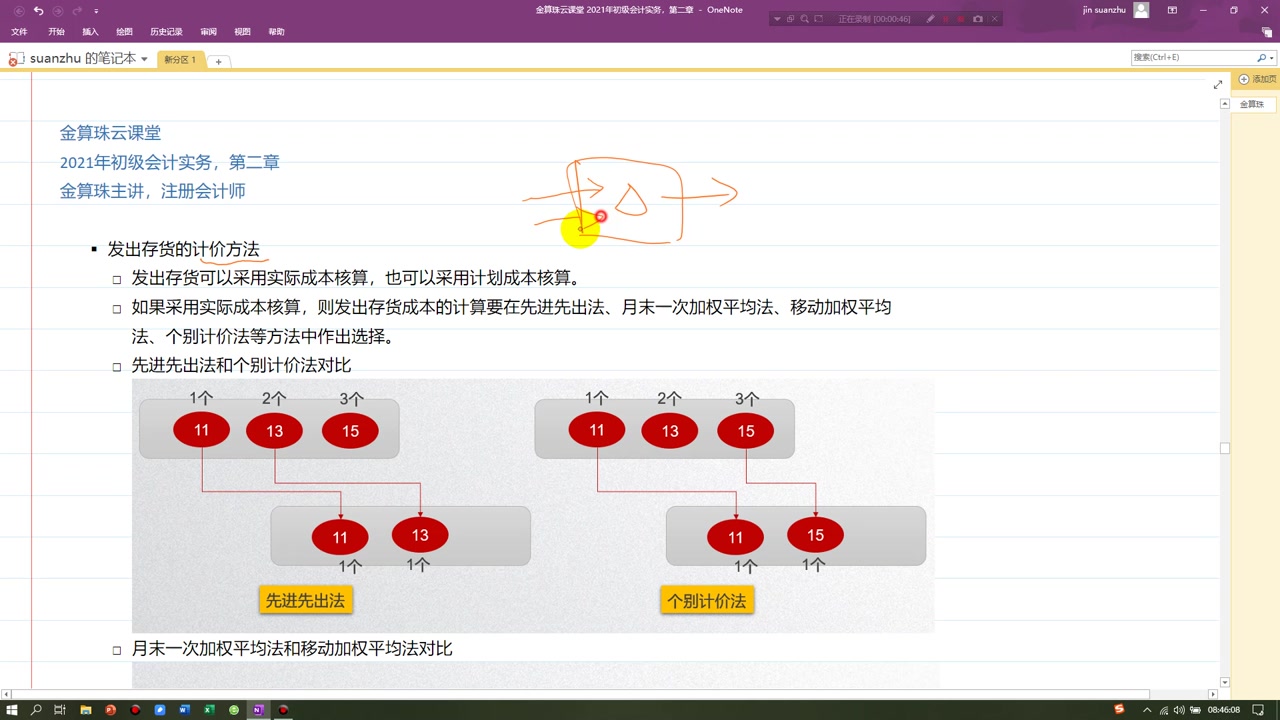Open PowerPoint from the taskbar
This screenshot has height=720, width=1280.
[x=110, y=710]
